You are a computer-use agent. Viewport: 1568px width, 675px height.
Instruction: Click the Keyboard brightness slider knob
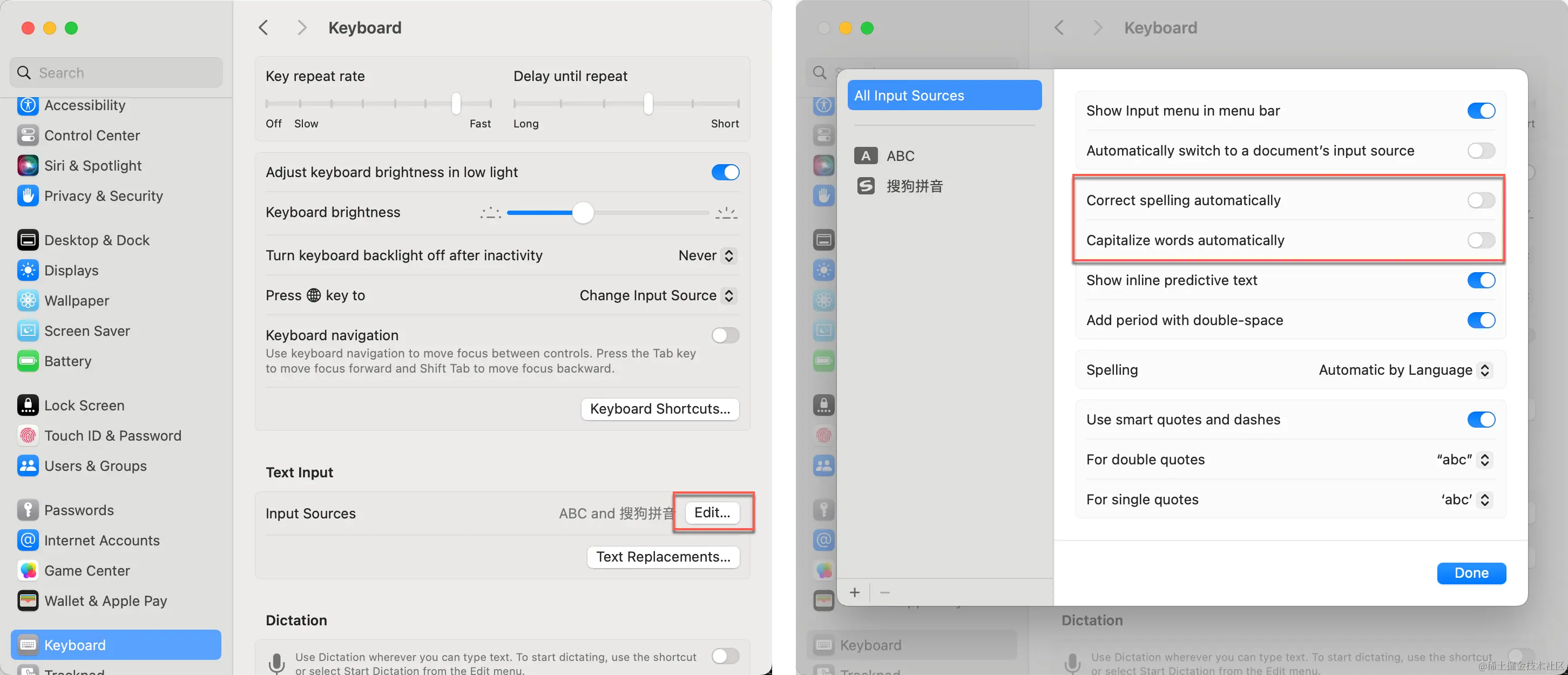point(583,213)
